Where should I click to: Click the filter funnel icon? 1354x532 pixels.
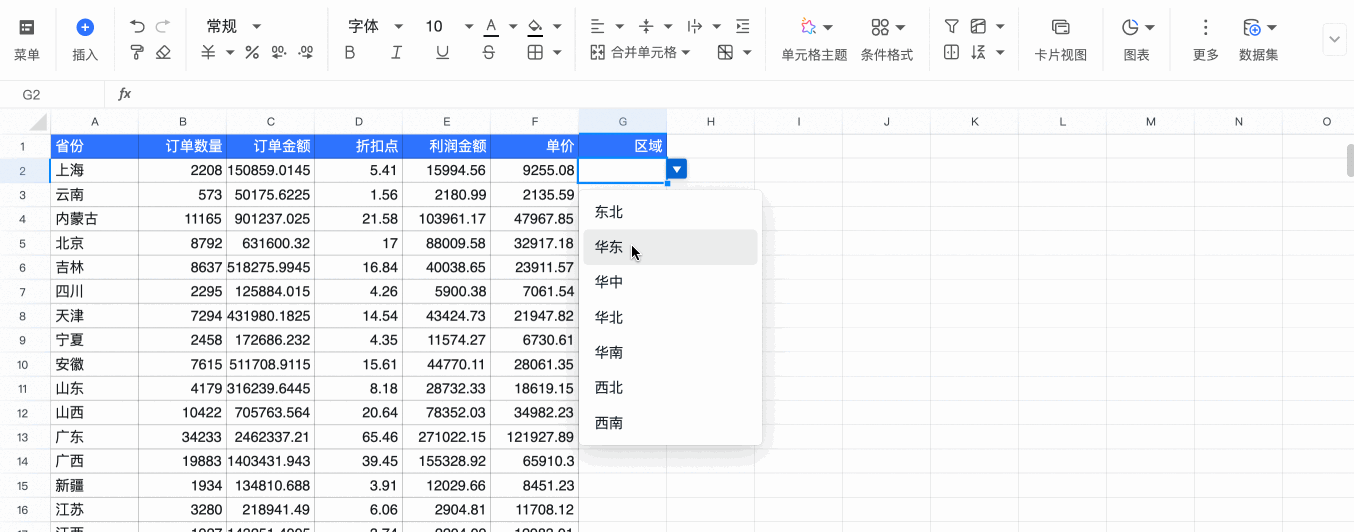click(952, 26)
